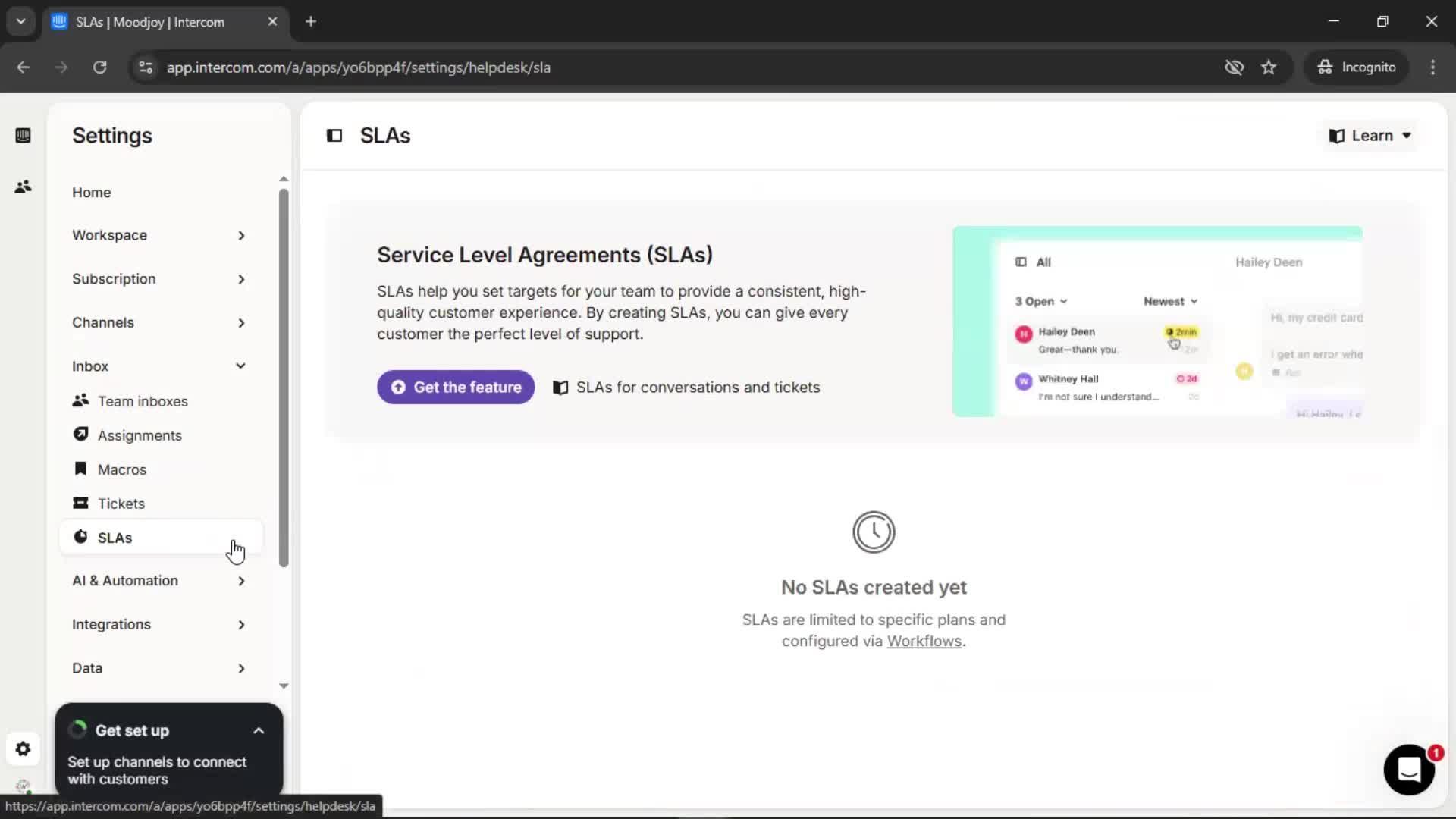Collapse the Inbox settings section

159,366
